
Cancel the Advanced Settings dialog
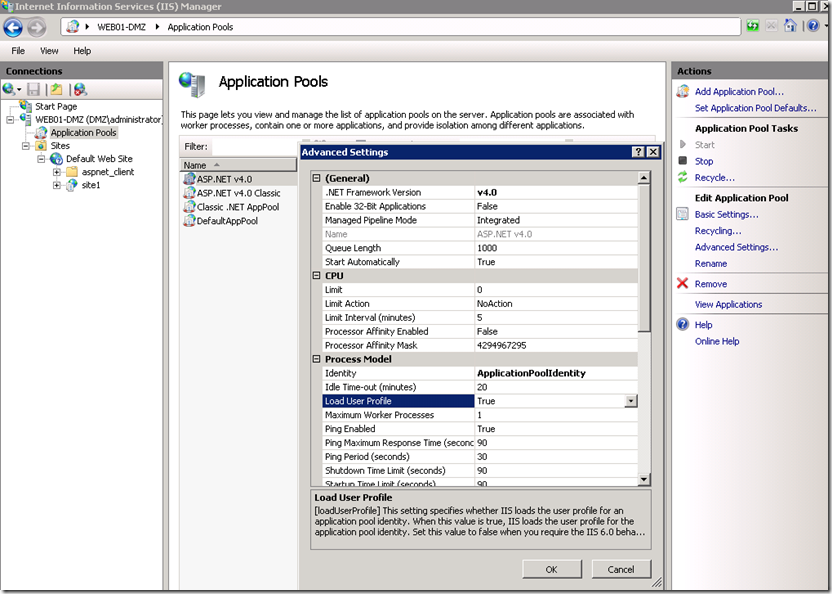(621, 569)
